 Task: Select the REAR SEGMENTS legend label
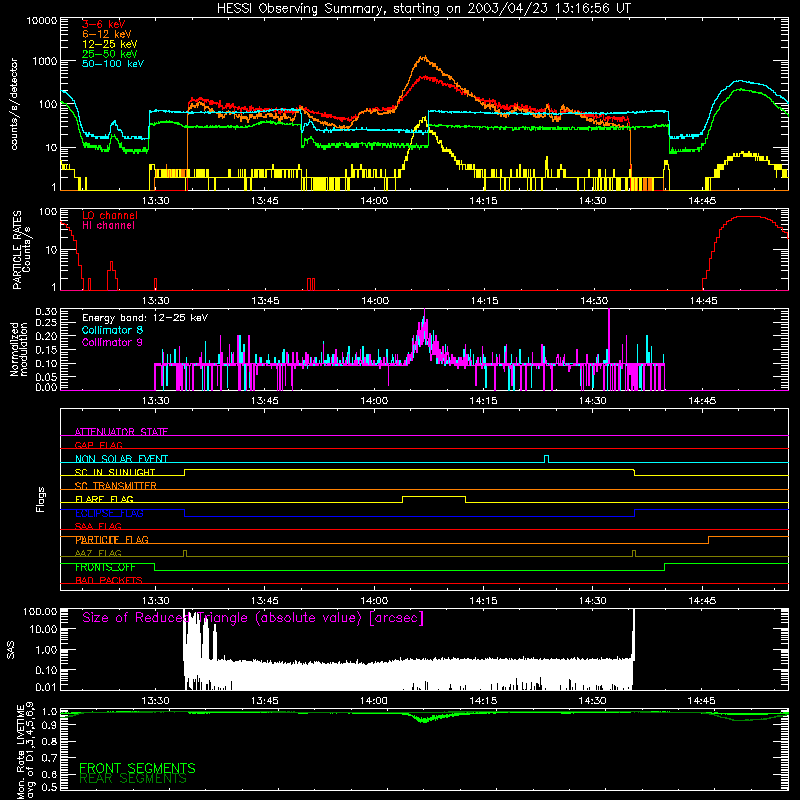click(133, 779)
